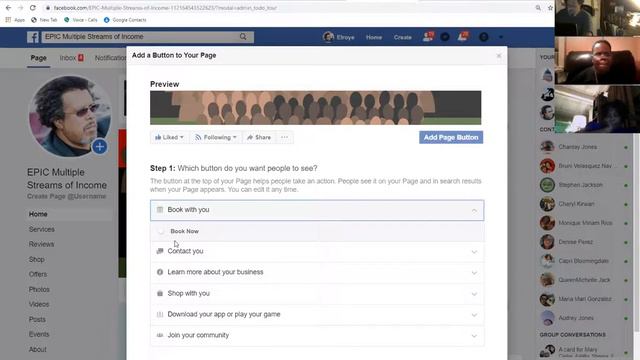
Task: Switch to the Page tab
Action: (38, 58)
